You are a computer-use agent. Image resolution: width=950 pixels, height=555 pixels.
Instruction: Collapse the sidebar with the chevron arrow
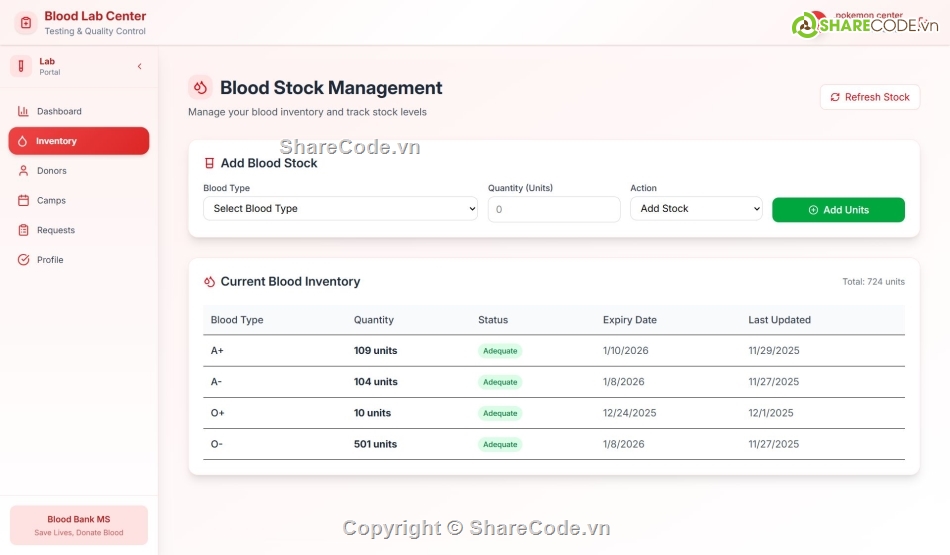pyautogui.click(x=139, y=66)
